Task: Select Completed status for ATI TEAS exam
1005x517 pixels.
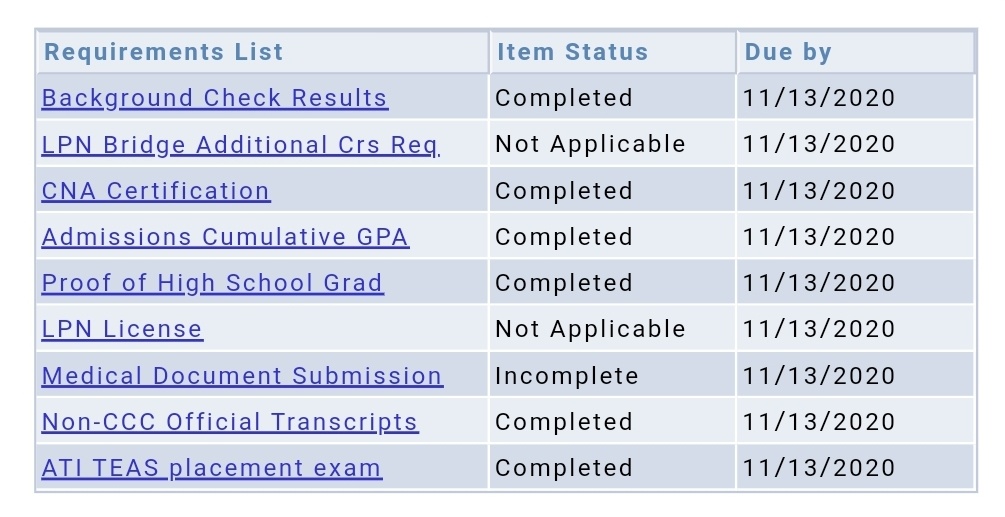Action: click(564, 468)
